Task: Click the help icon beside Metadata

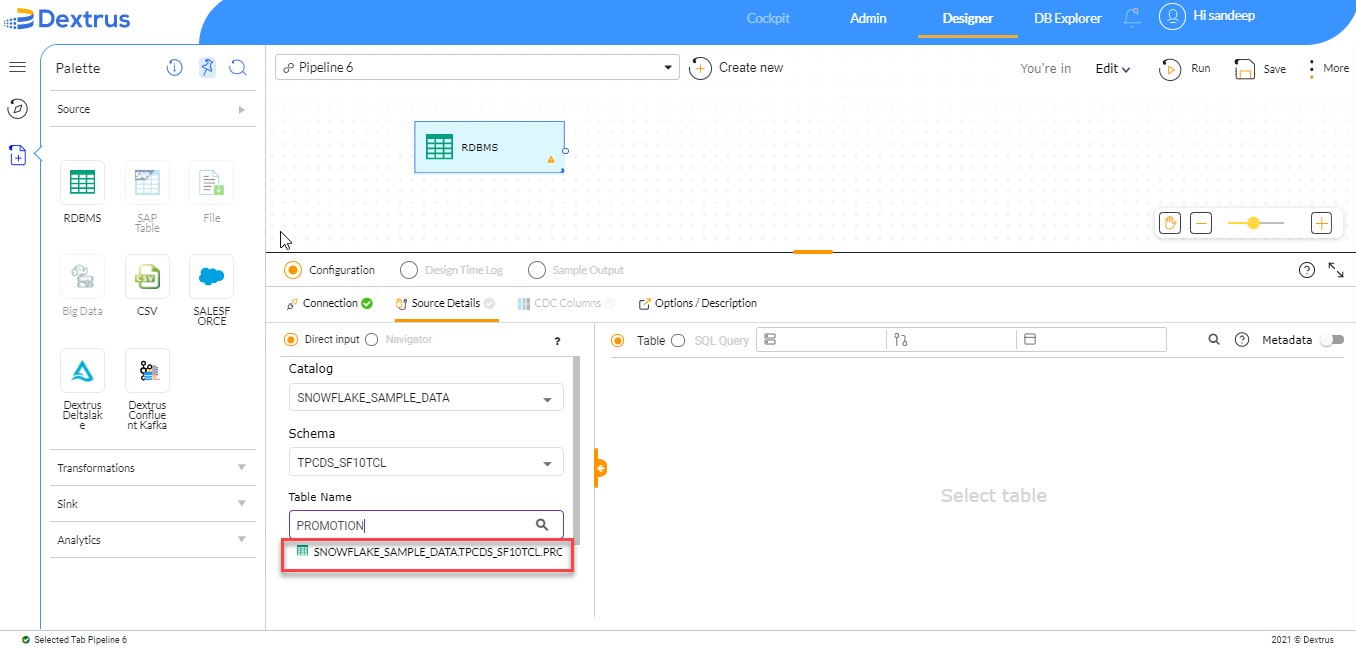Action: tap(1242, 340)
